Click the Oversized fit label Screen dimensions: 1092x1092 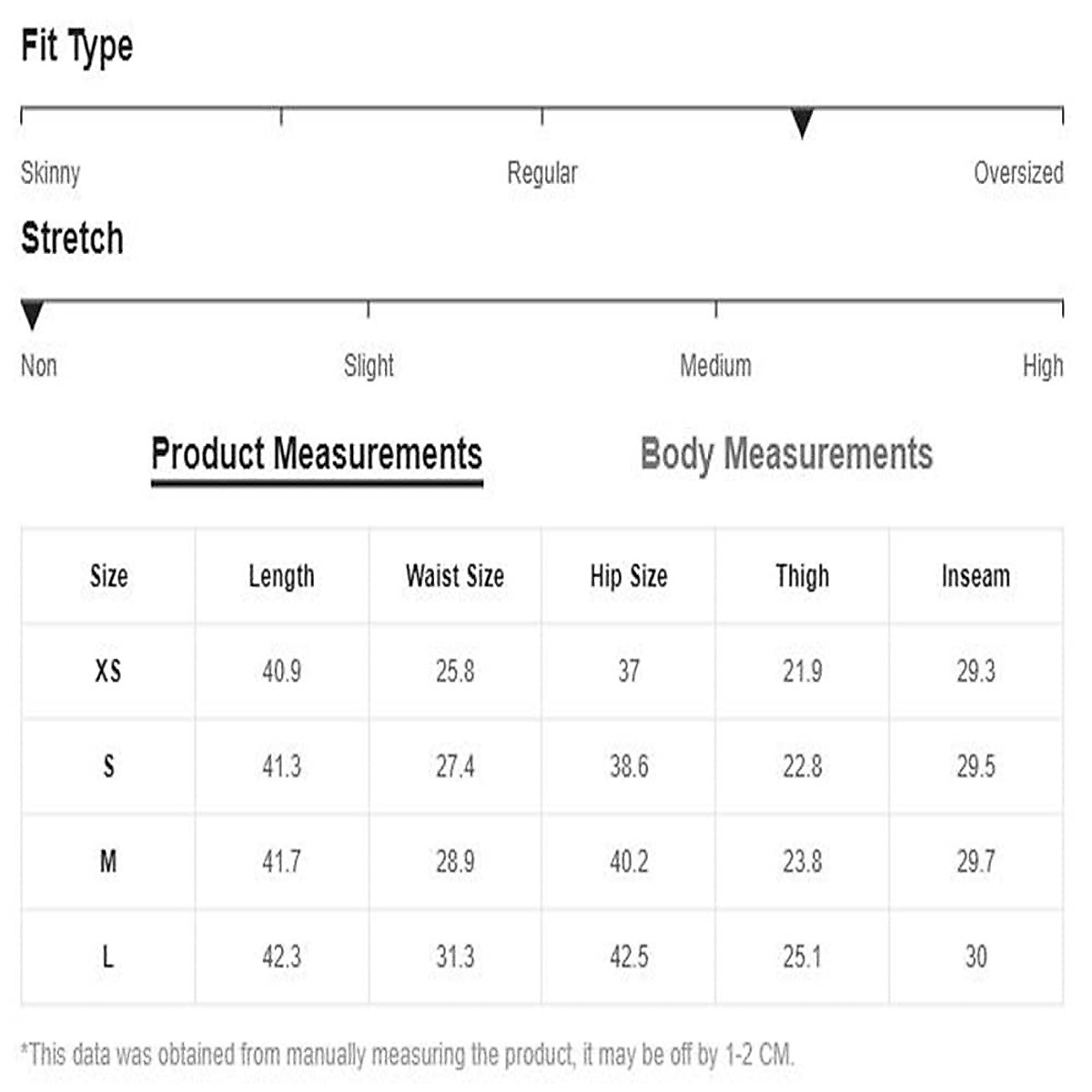[x=1017, y=173]
